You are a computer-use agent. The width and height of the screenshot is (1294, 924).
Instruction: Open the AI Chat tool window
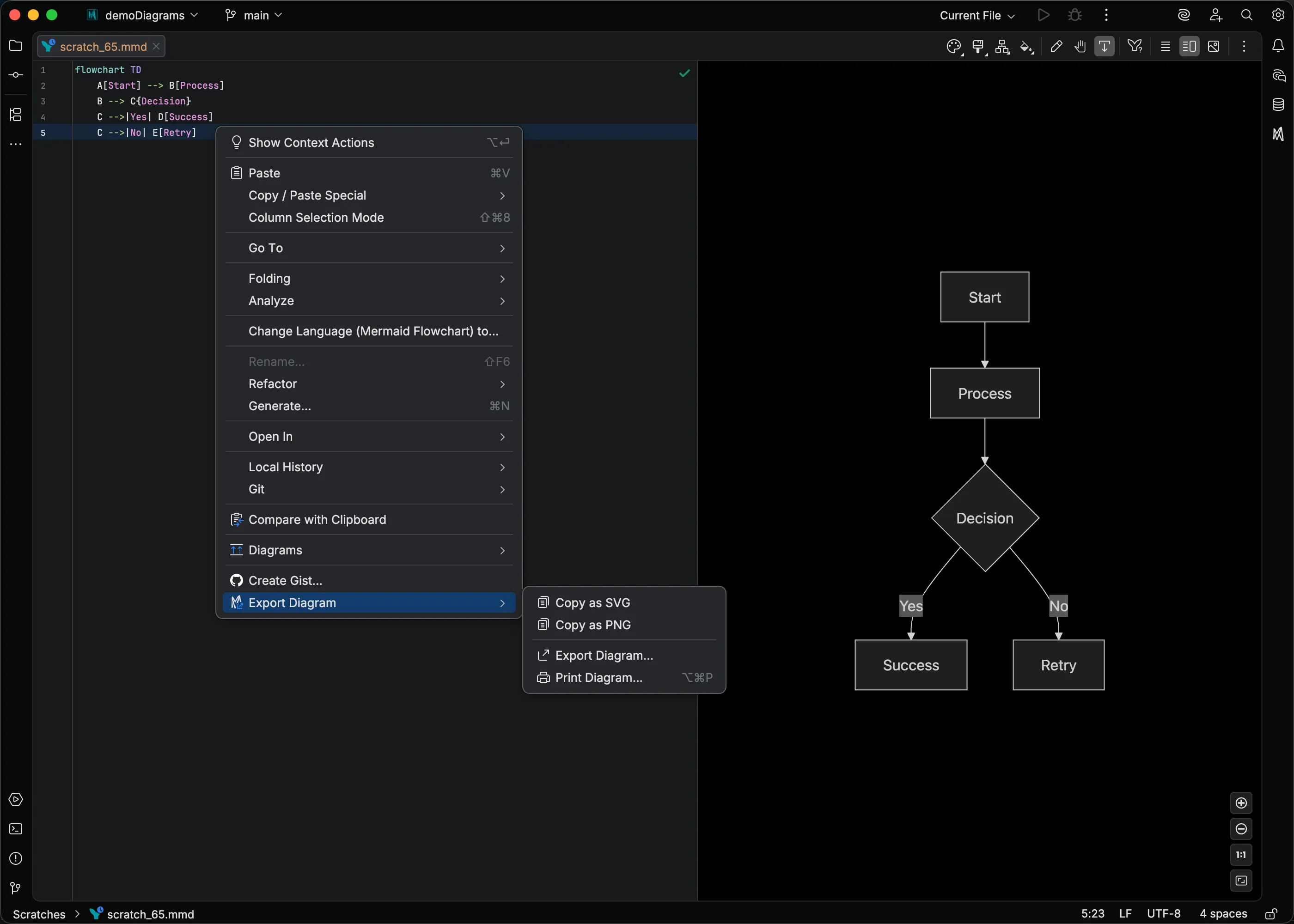pyautogui.click(x=1278, y=75)
